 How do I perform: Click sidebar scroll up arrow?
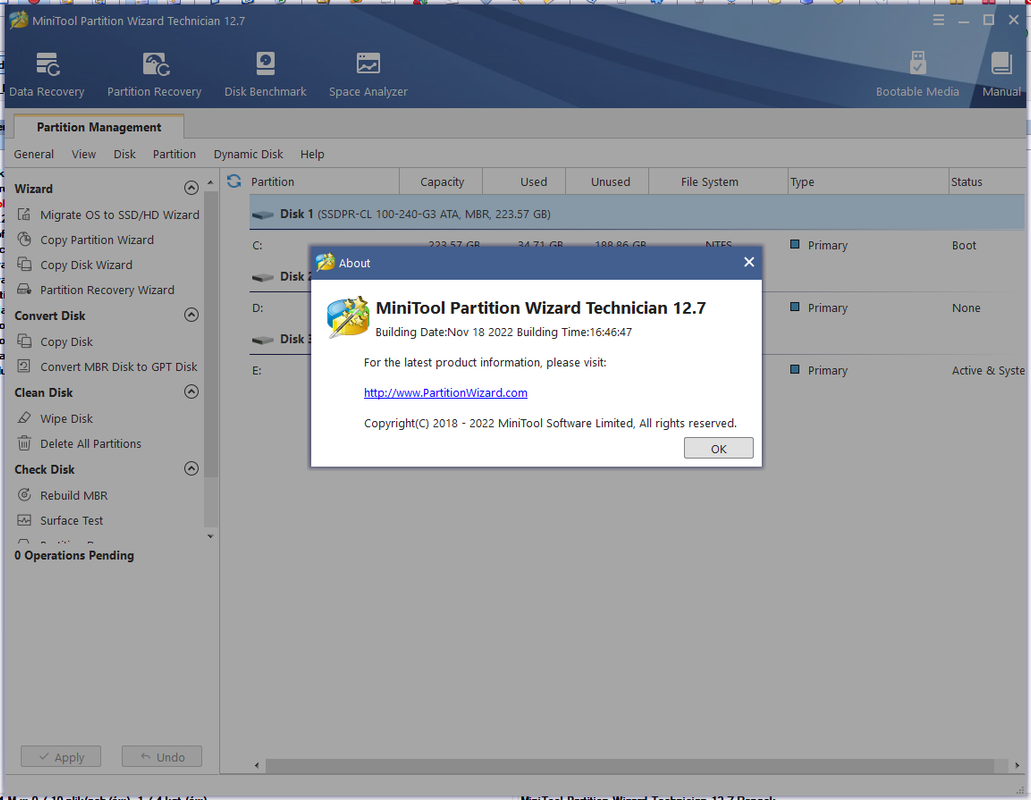pos(210,182)
